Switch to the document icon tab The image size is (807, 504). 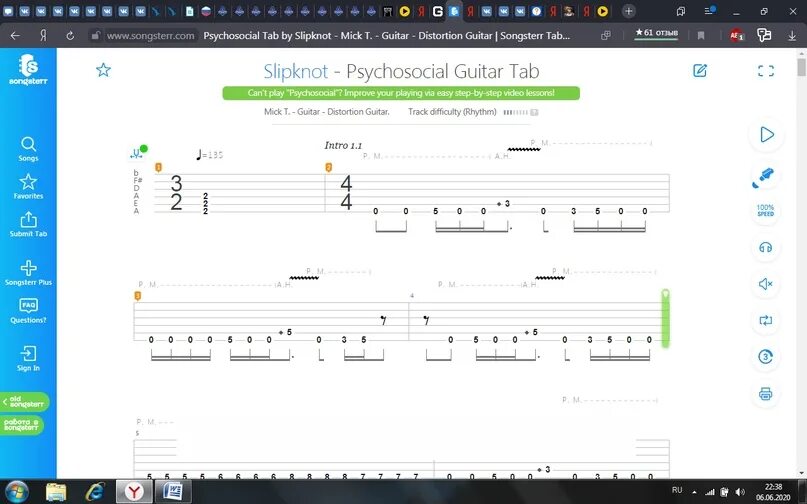(189, 11)
